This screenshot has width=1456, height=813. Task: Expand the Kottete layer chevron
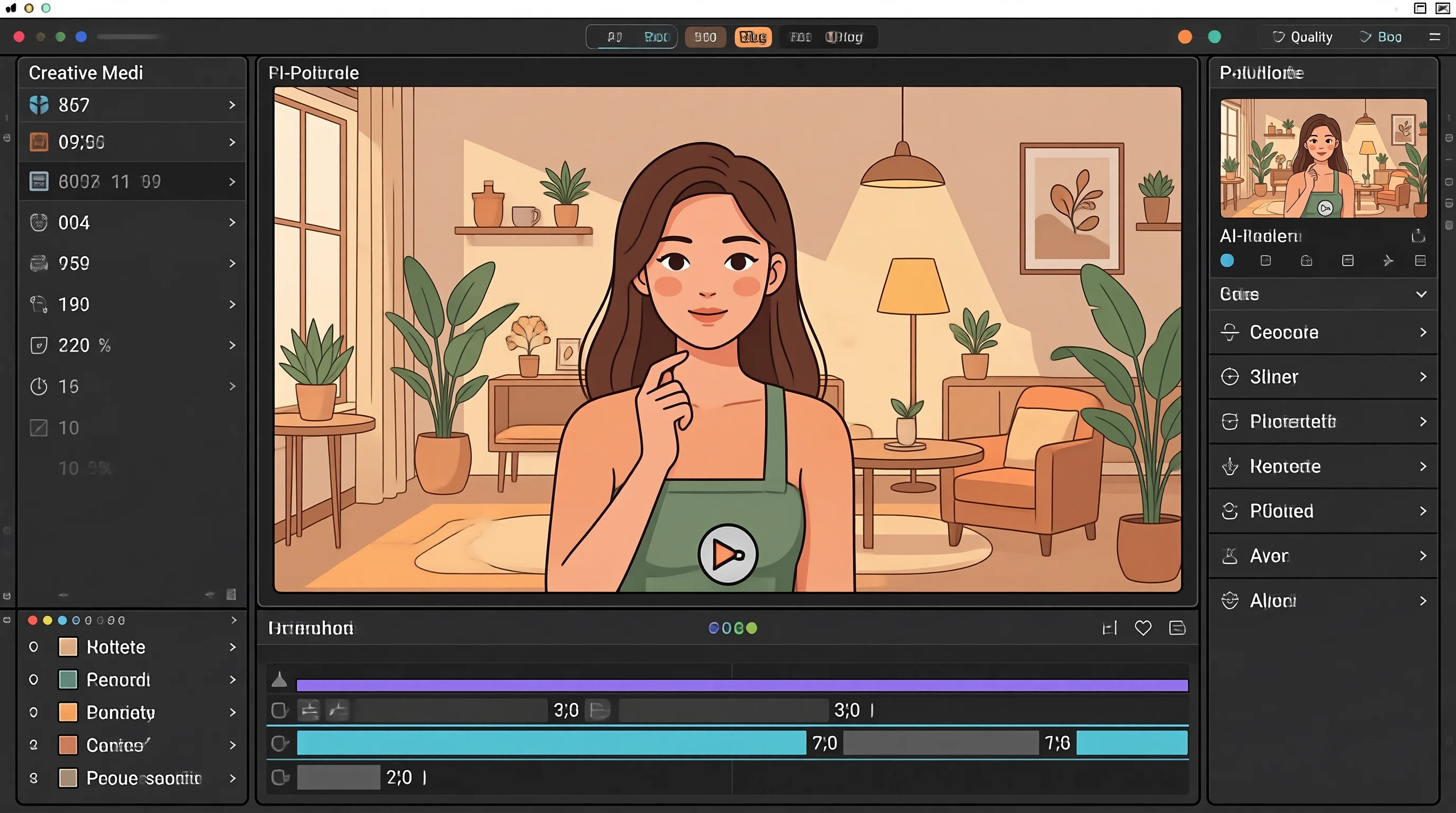[x=232, y=647]
